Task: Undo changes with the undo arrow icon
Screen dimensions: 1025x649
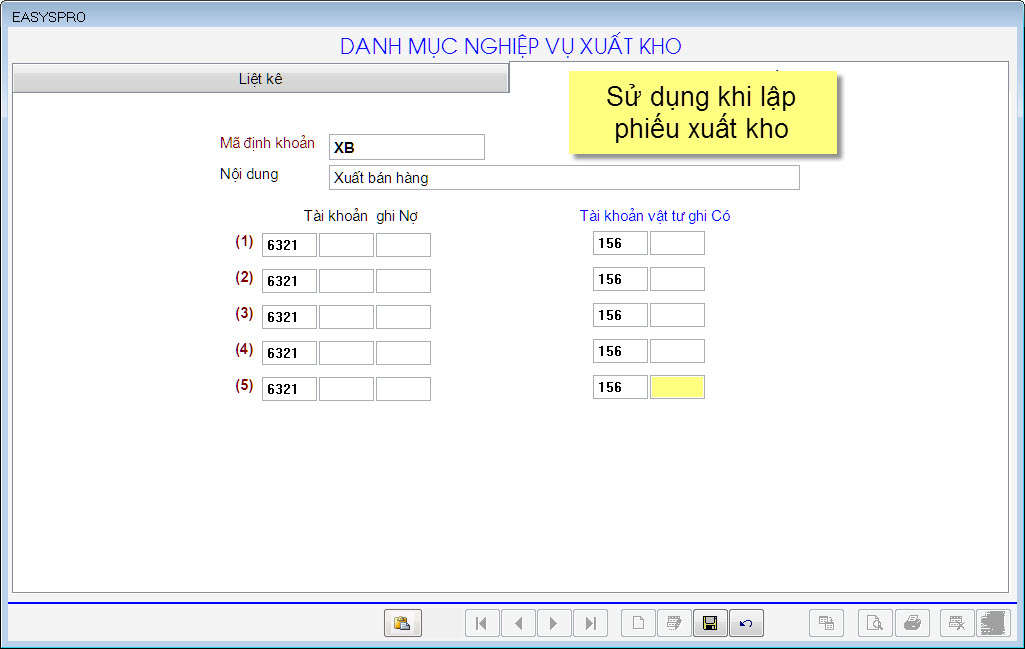Action: [x=746, y=622]
